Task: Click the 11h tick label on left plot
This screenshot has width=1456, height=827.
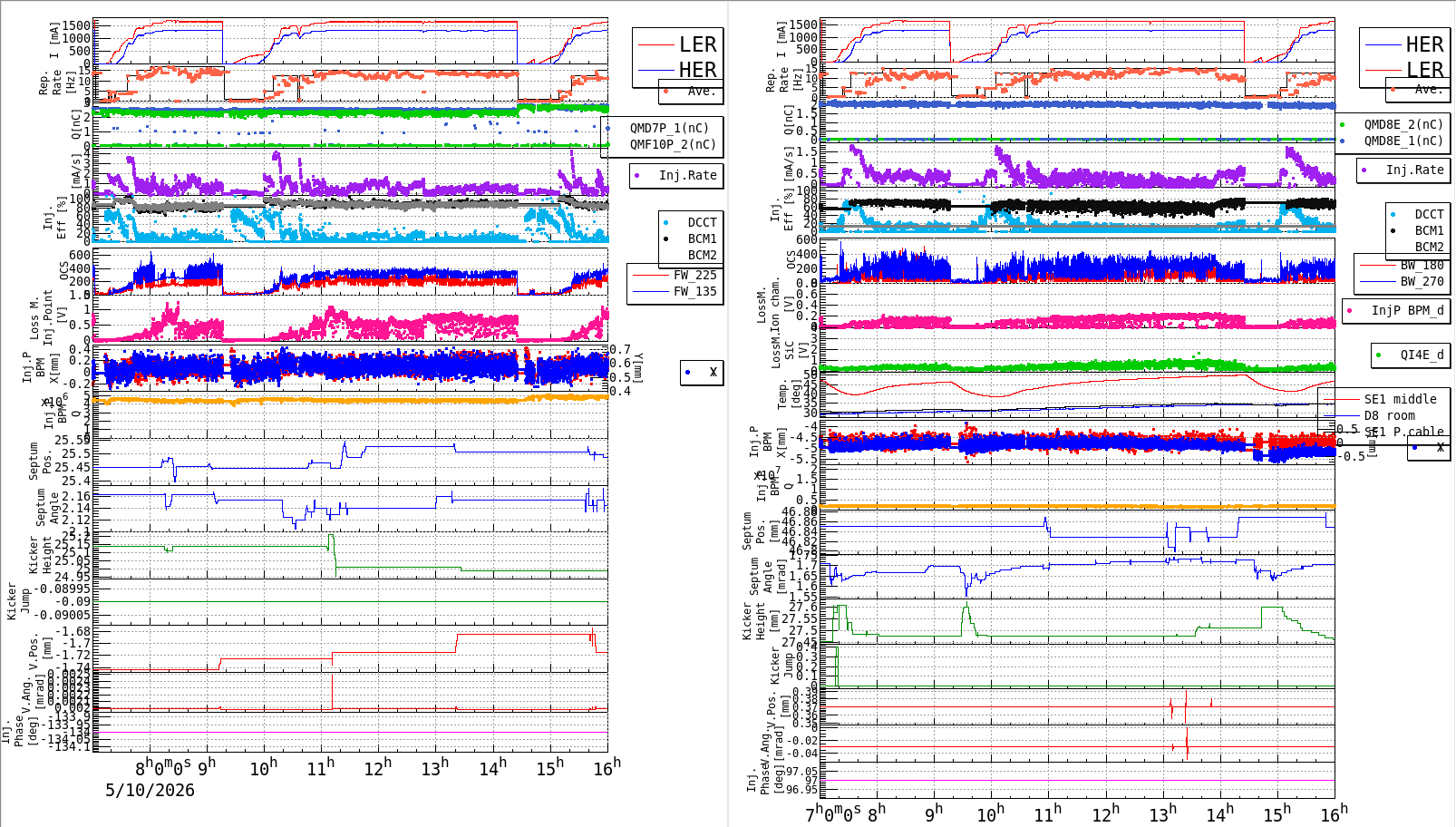Action: [321, 768]
